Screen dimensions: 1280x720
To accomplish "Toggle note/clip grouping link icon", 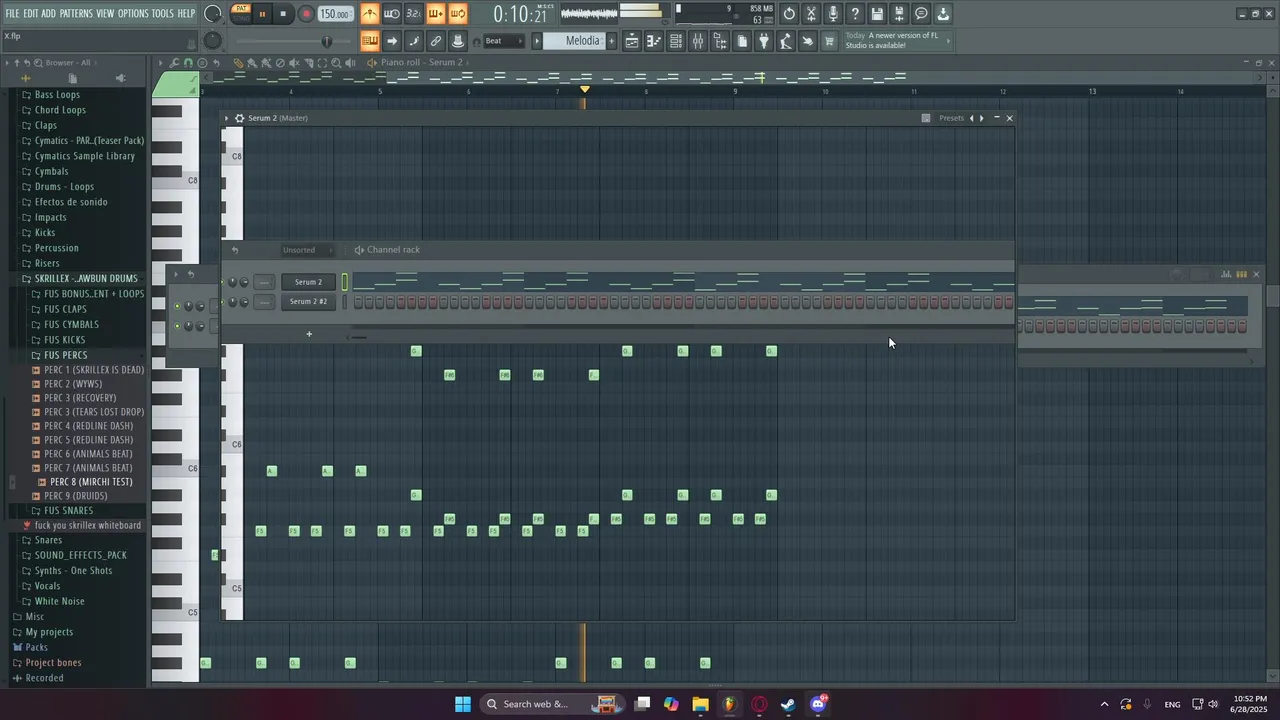I will 436,41.
